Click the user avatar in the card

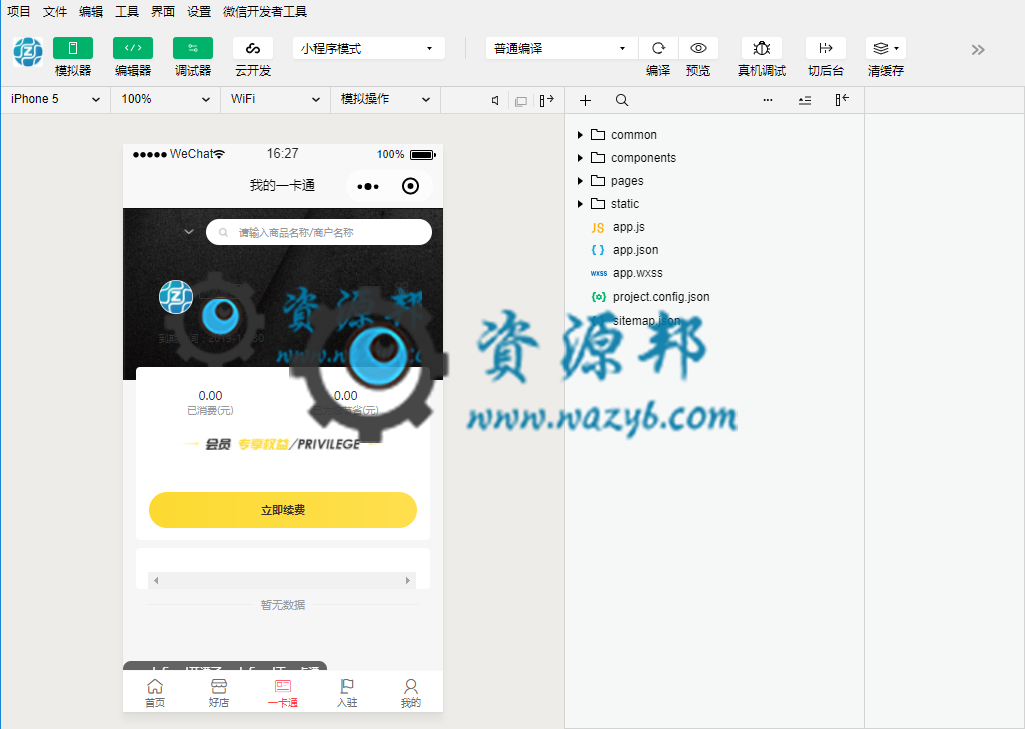point(176,297)
